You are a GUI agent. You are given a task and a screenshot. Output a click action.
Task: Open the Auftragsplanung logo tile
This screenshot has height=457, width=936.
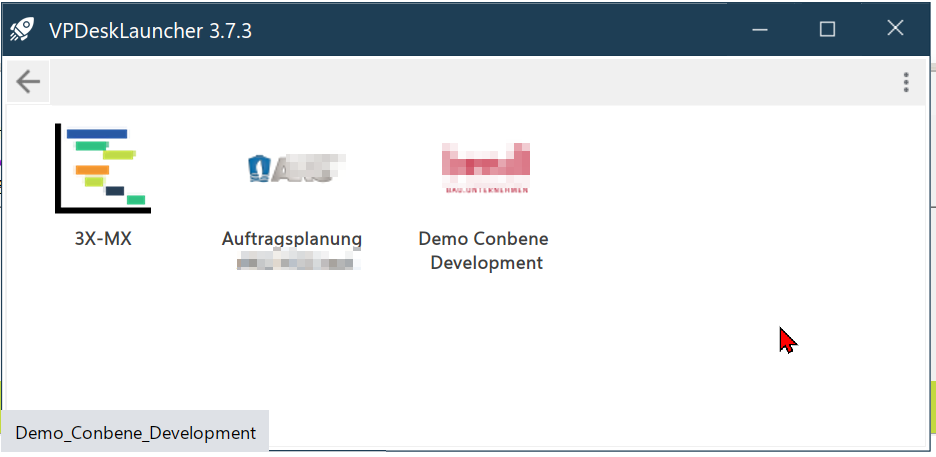297,168
